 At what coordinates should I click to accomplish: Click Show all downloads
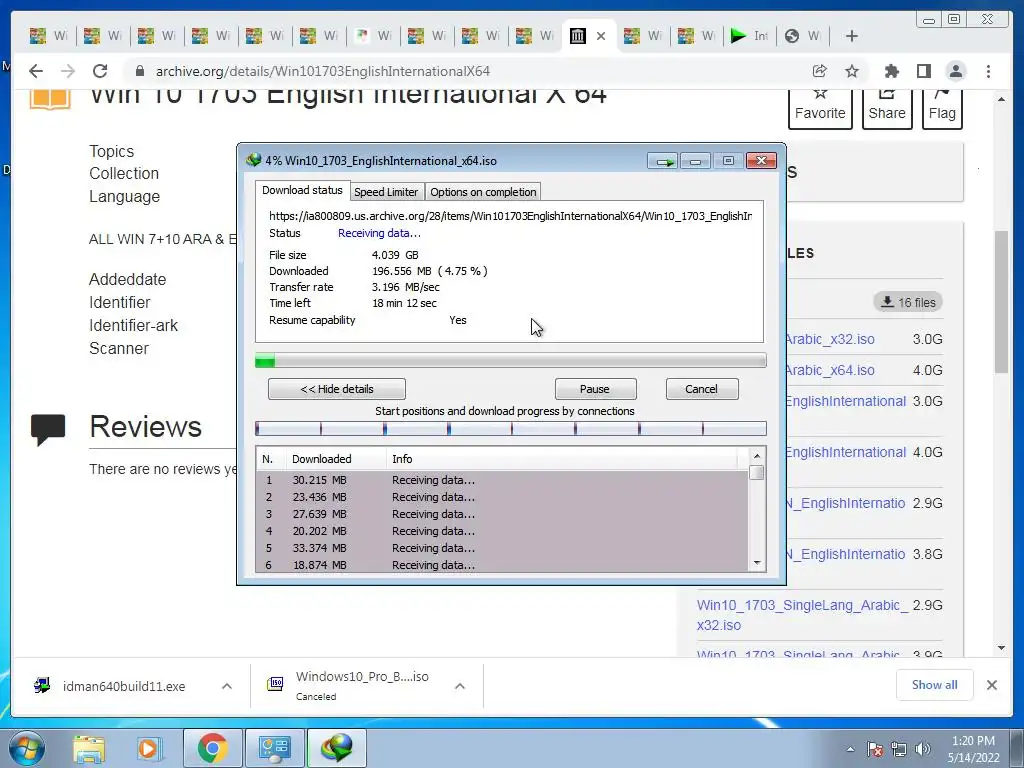click(x=935, y=684)
